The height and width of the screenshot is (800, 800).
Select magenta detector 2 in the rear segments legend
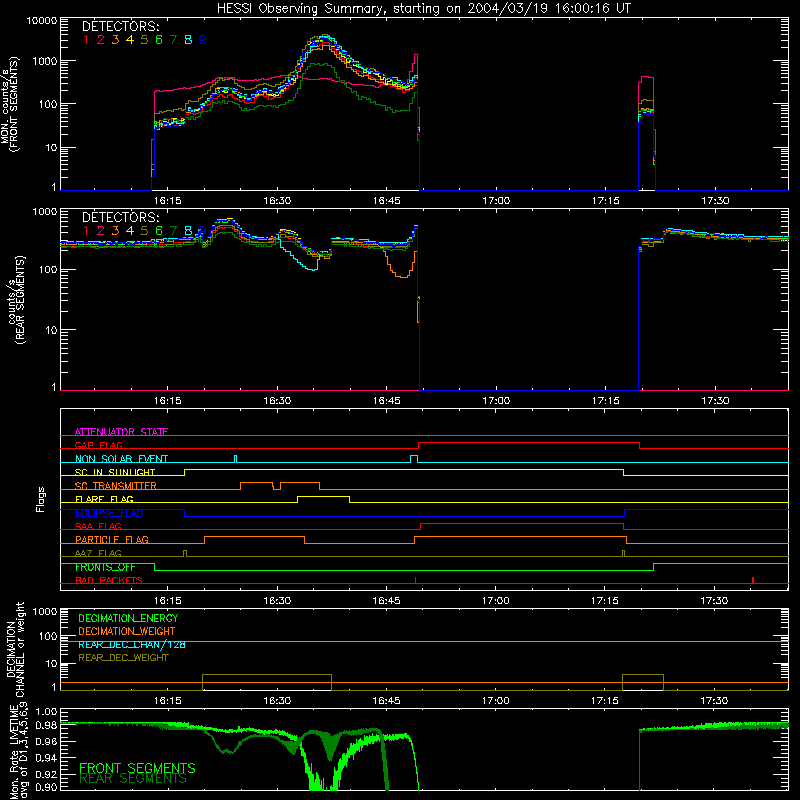coord(101,231)
